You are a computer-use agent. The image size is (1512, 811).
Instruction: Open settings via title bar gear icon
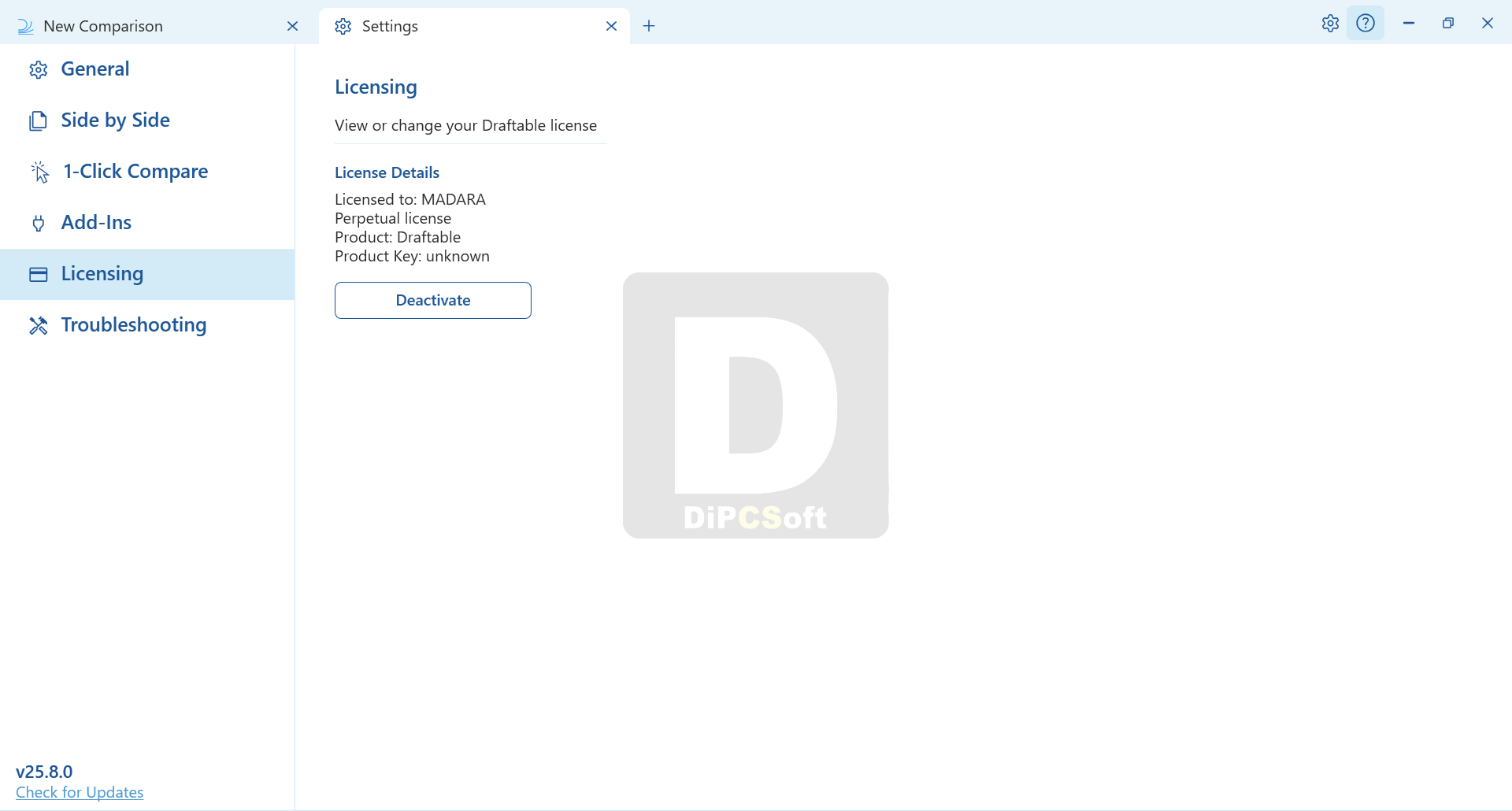click(x=1330, y=23)
